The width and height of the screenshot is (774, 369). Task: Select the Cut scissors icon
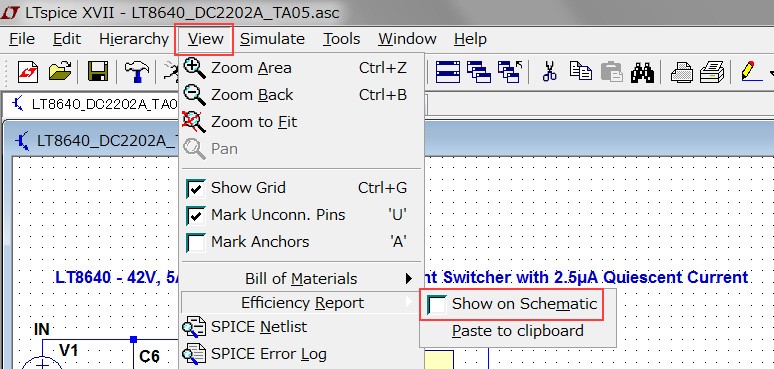(549, 72)
